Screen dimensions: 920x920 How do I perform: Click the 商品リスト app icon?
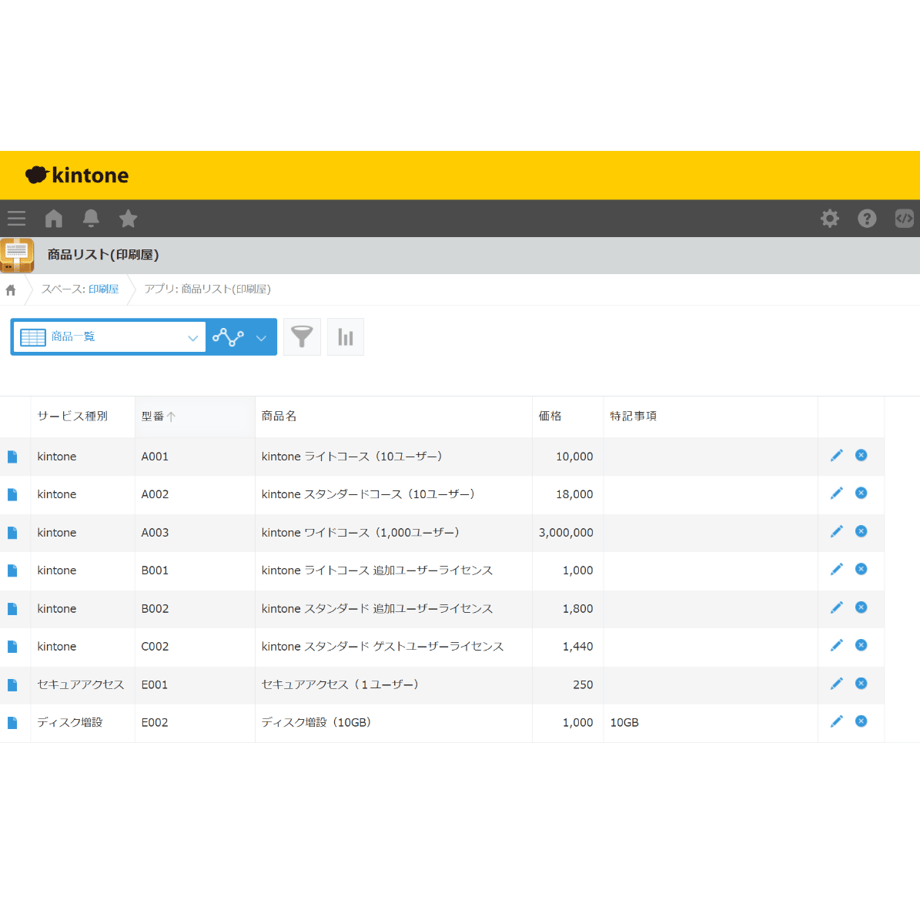coord(17,255)
